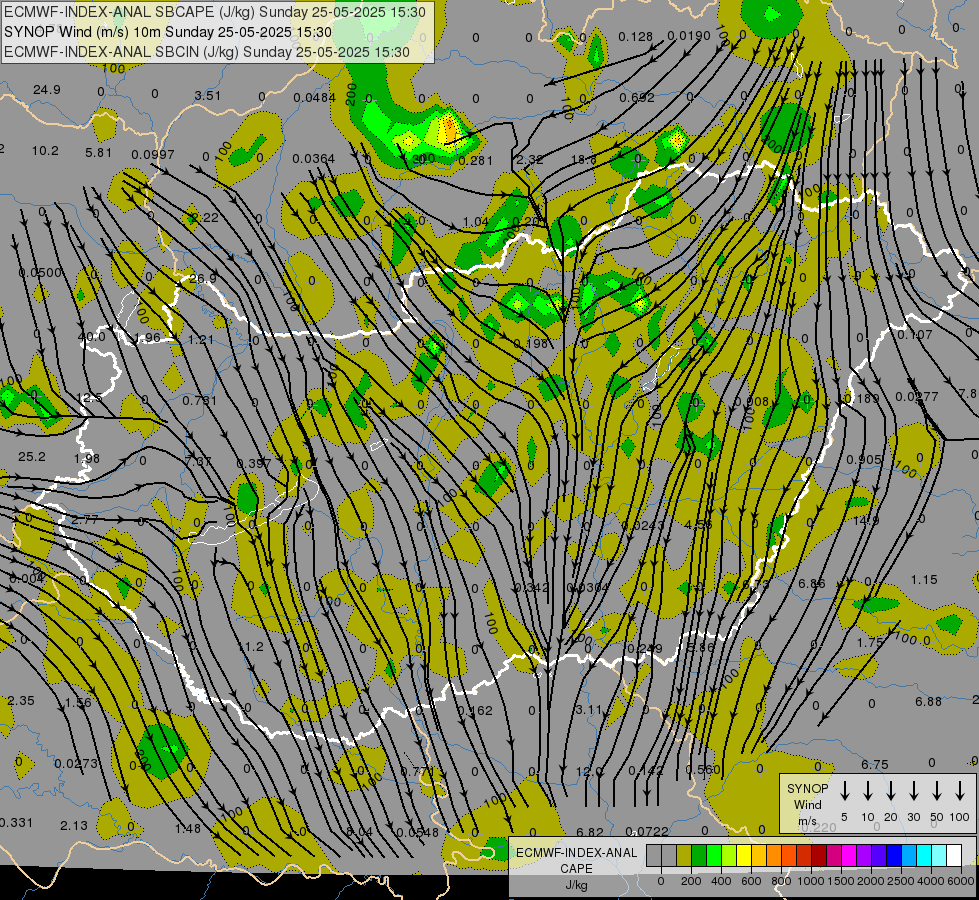
Task: Pick the white swatch ending the CAPE scale
Action: click(x=954, y=856)
